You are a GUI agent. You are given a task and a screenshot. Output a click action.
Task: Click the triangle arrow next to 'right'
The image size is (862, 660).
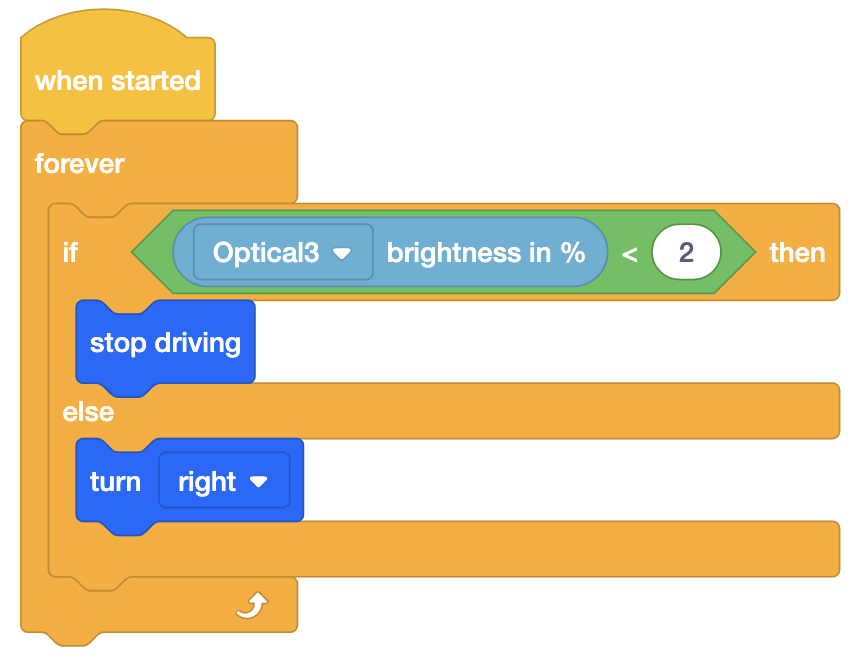(x=260, y=481)
